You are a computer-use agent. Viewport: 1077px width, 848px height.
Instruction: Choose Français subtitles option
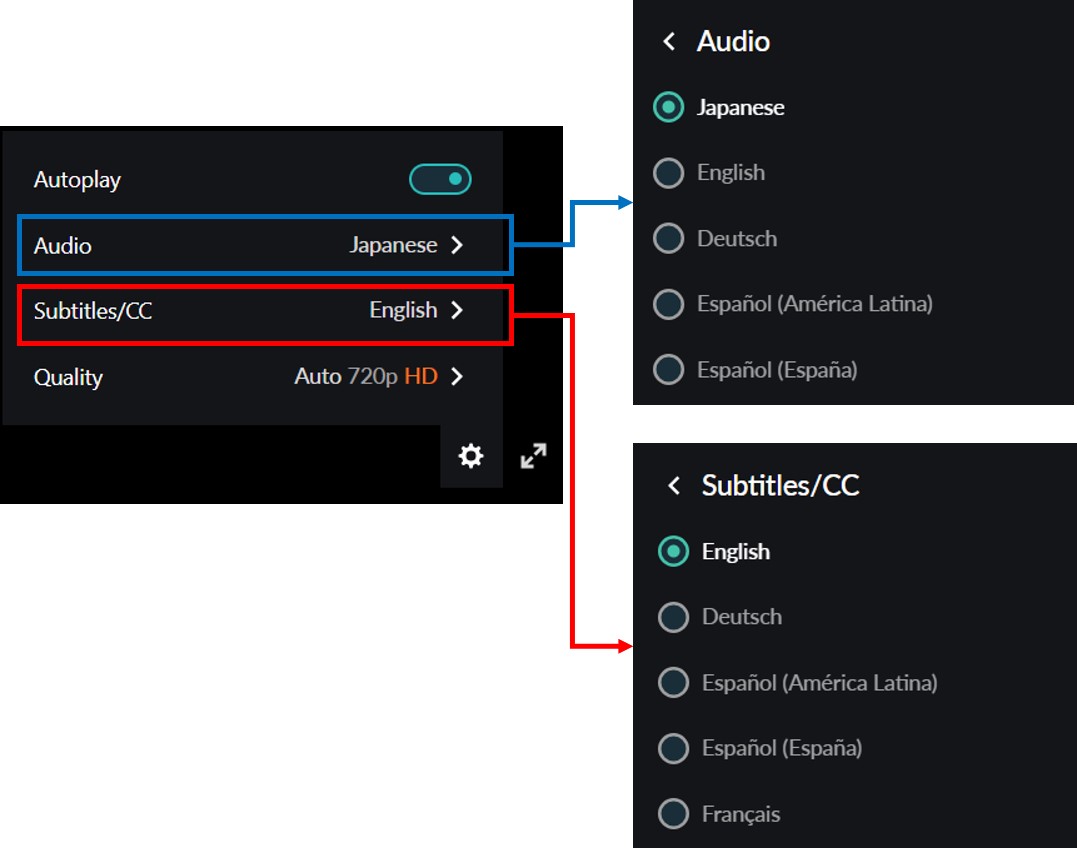tap(674, 814)
